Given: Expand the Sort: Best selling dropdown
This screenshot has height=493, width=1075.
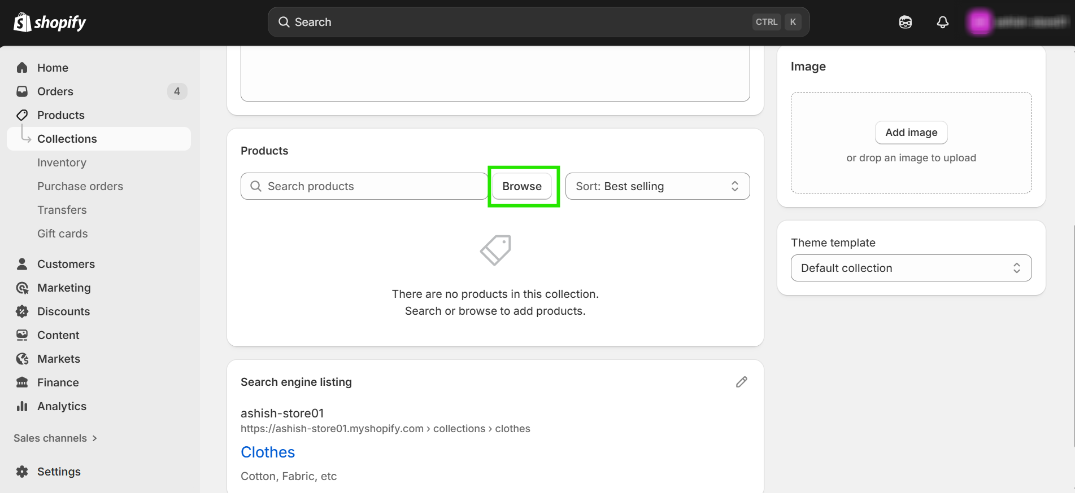Looking at the screenshot, I should (x=657, y=186).
